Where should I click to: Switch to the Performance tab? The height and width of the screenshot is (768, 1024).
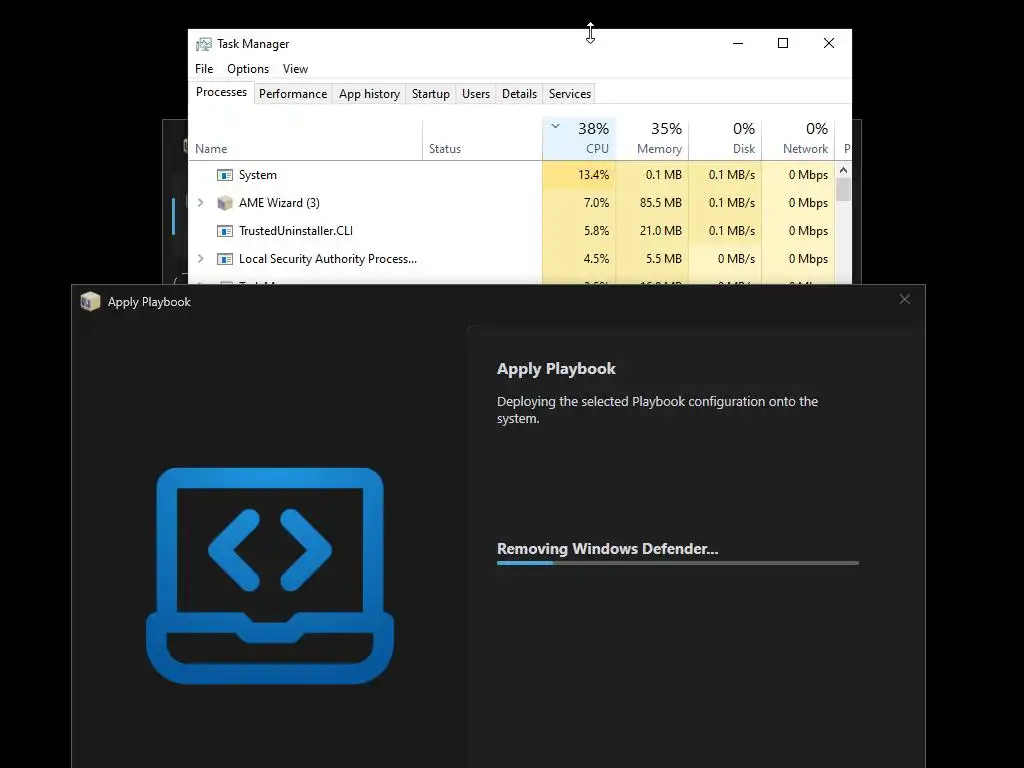tap(293, 93)
